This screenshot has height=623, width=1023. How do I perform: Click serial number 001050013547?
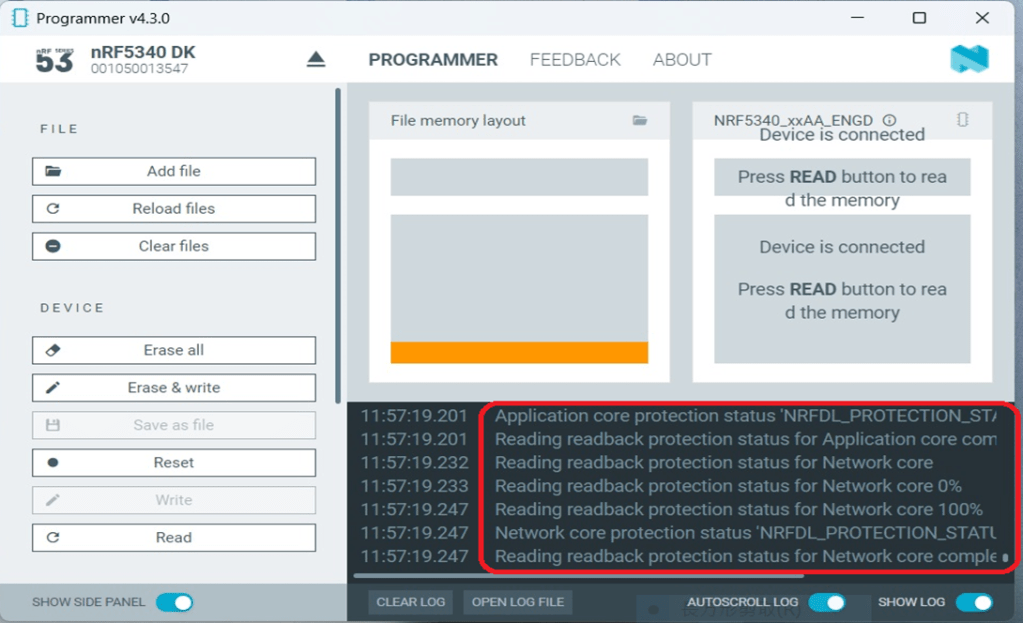(x=139, y=68)
